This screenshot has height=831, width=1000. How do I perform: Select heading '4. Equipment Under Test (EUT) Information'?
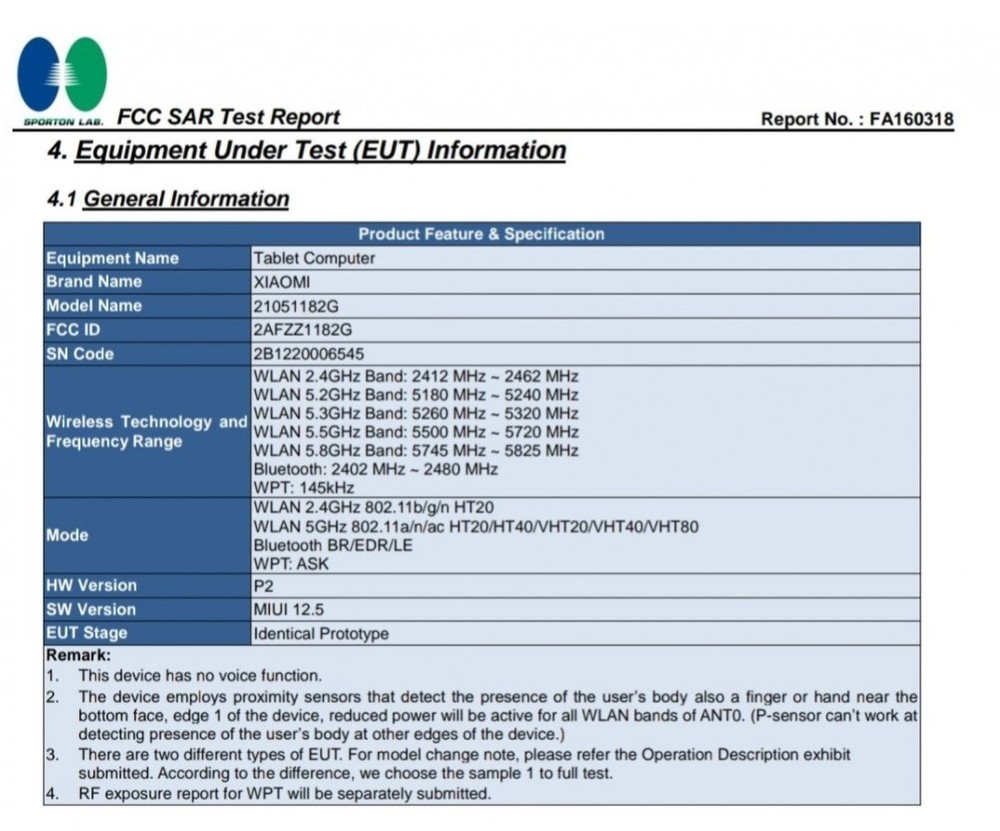coord(307,151)
